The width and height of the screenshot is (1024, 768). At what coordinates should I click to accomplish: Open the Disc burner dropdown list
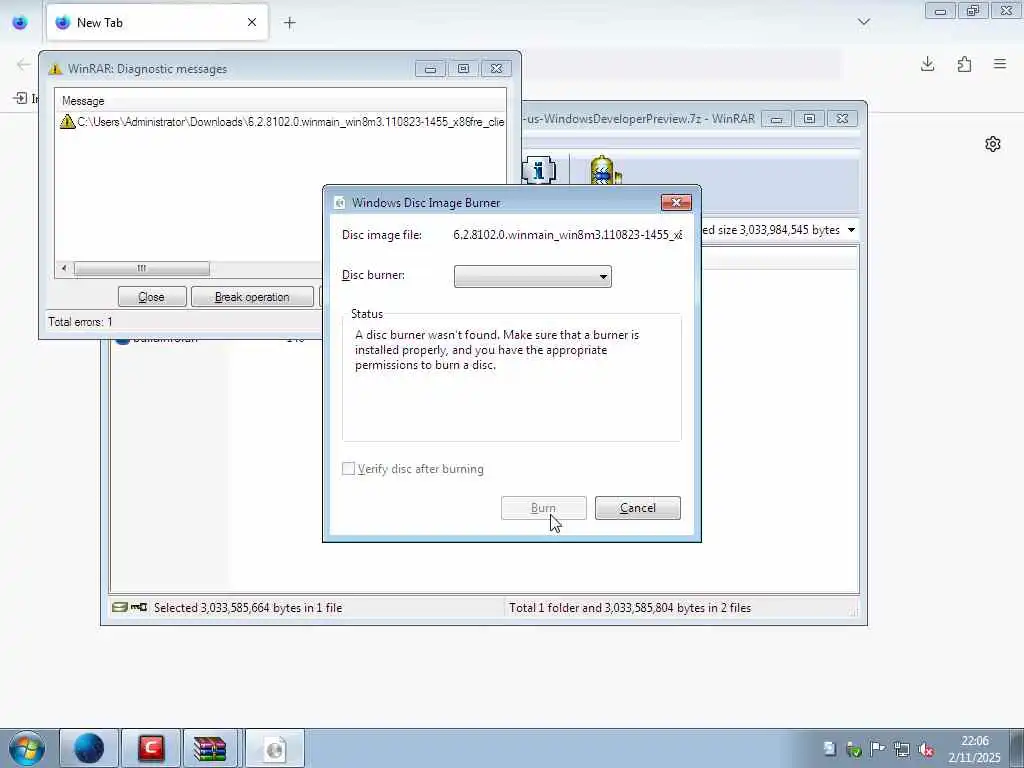tap(533, 276)
